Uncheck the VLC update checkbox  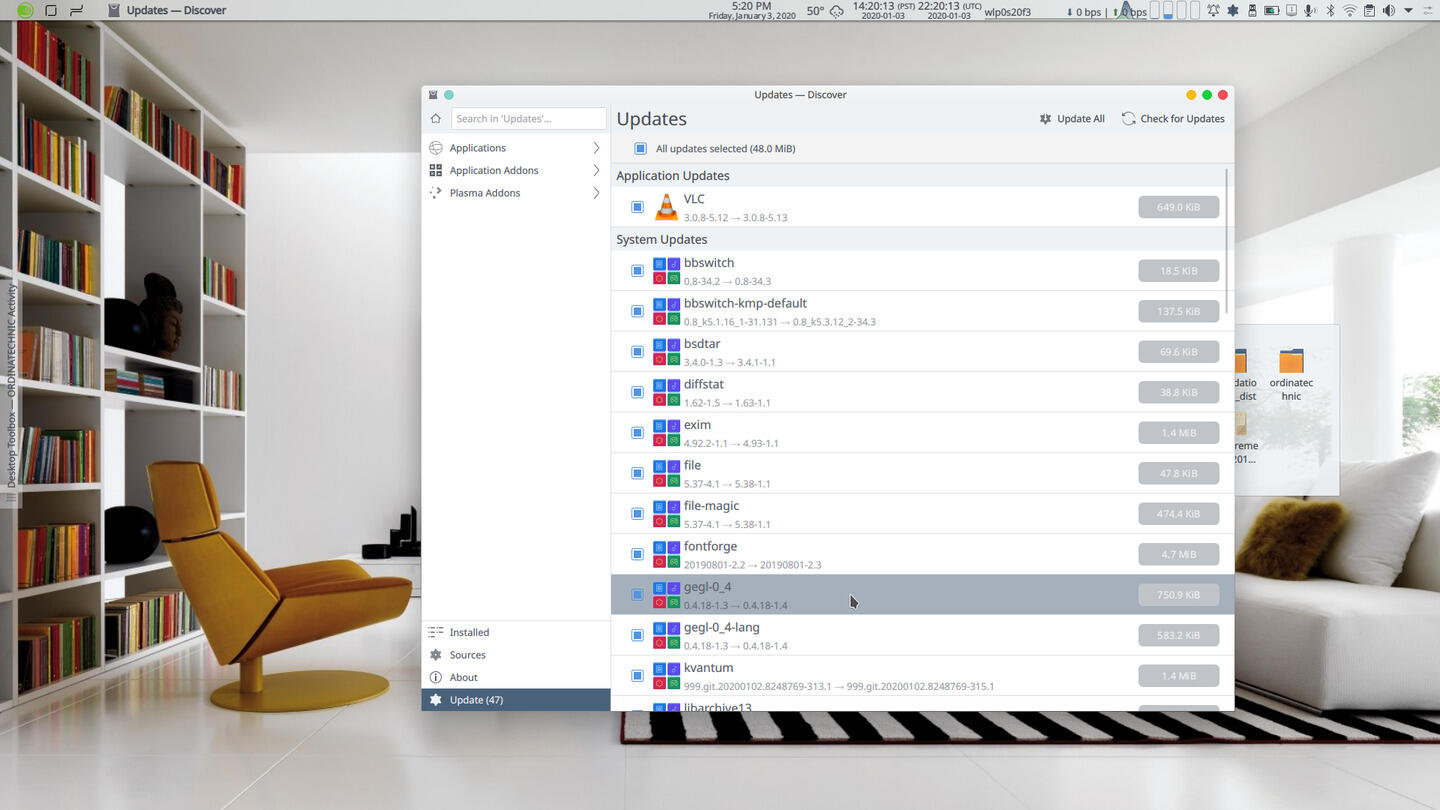tap(637, 207)
